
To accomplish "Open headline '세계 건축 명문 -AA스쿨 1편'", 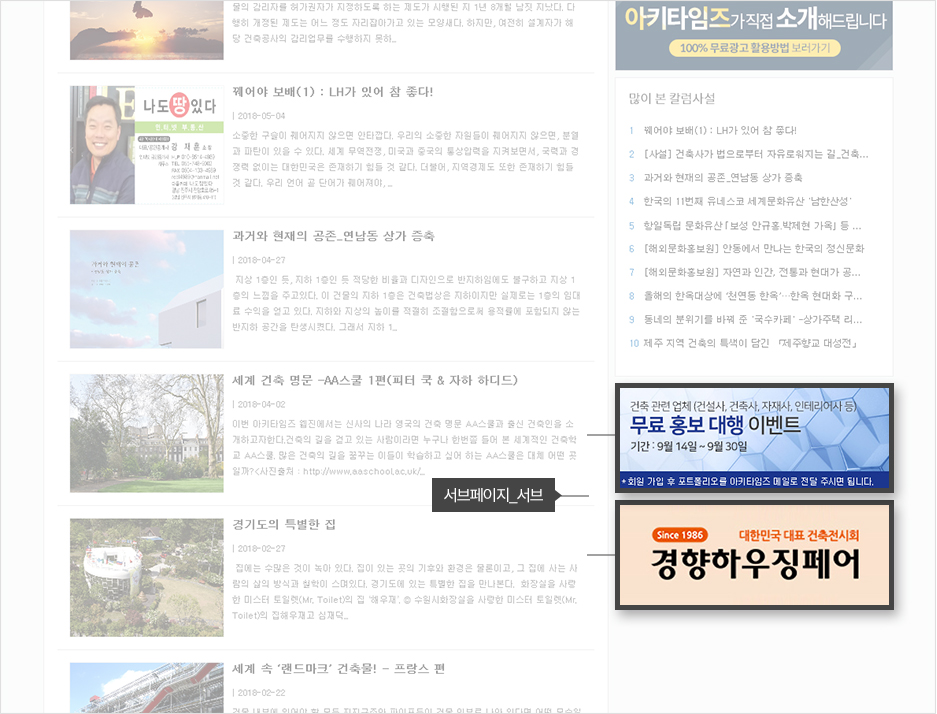I will tap(374, 380).
